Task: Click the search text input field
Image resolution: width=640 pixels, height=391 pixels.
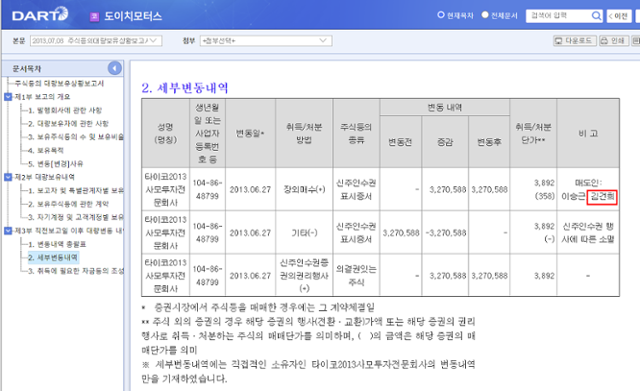Action: click(x=558, y=16)
